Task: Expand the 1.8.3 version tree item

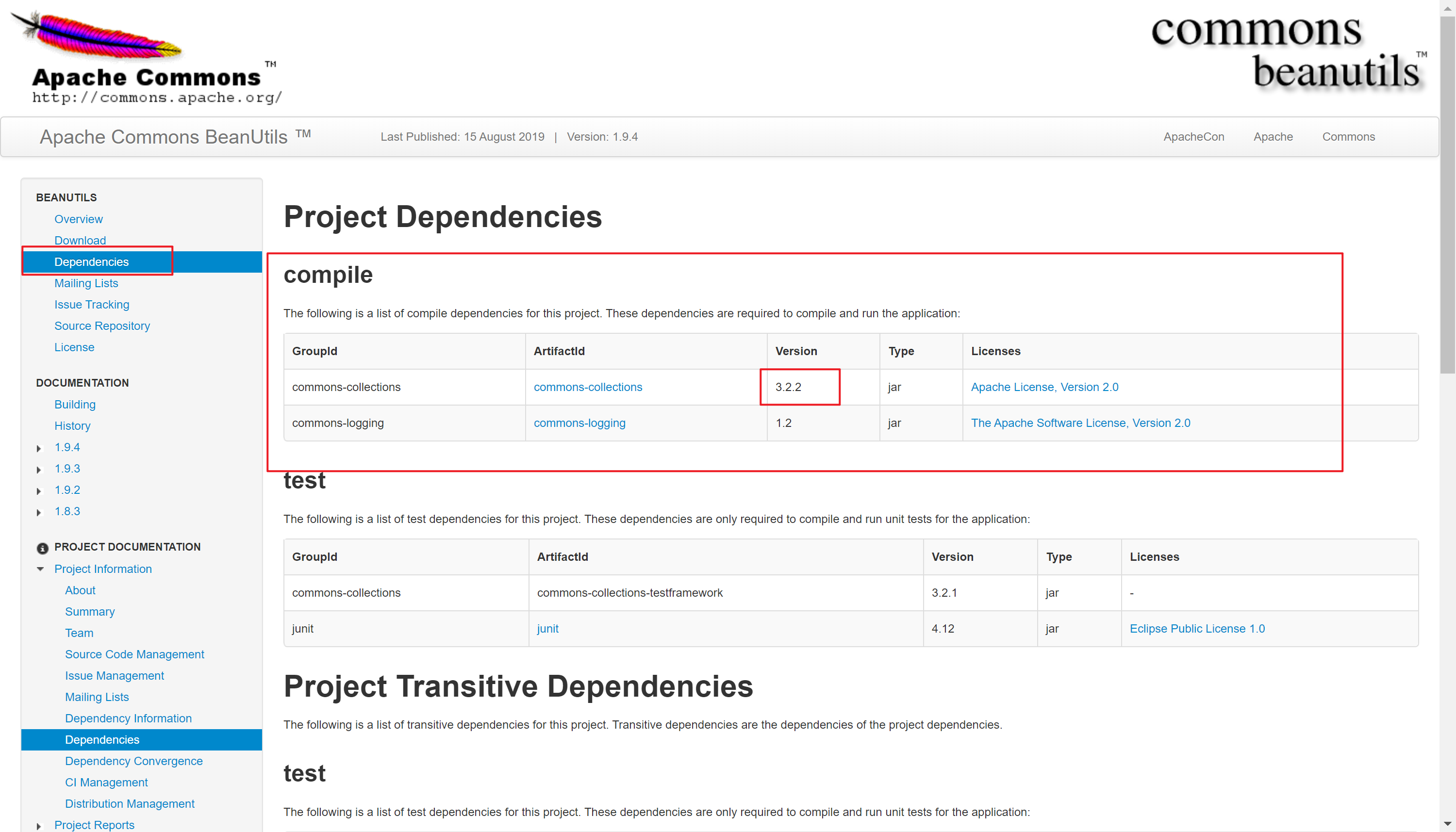Action: pyautogui.click(x=39, y=513)
